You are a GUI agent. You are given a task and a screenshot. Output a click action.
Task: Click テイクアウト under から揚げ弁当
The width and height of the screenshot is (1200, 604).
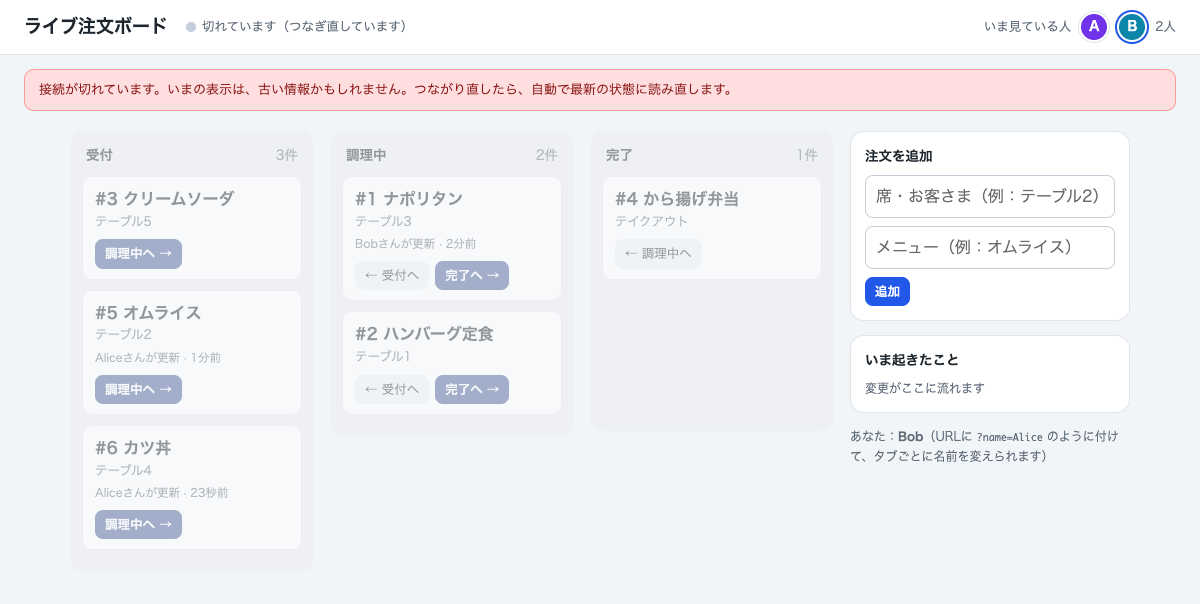click(x=651, y=221)
